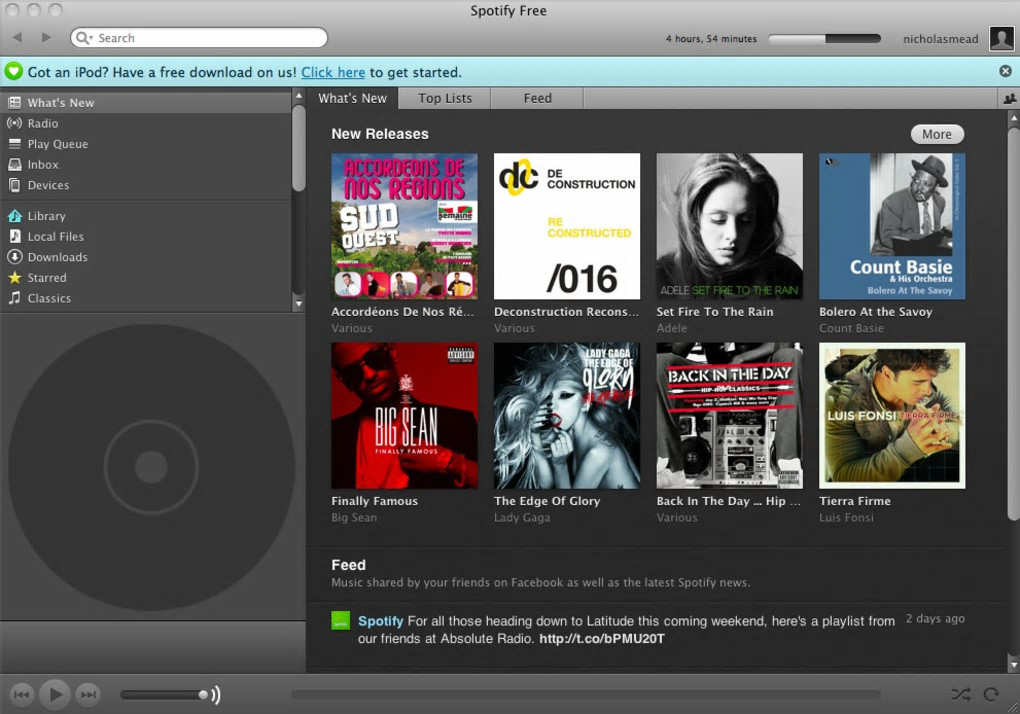Switch to the What's New tab

pos(352,98)
